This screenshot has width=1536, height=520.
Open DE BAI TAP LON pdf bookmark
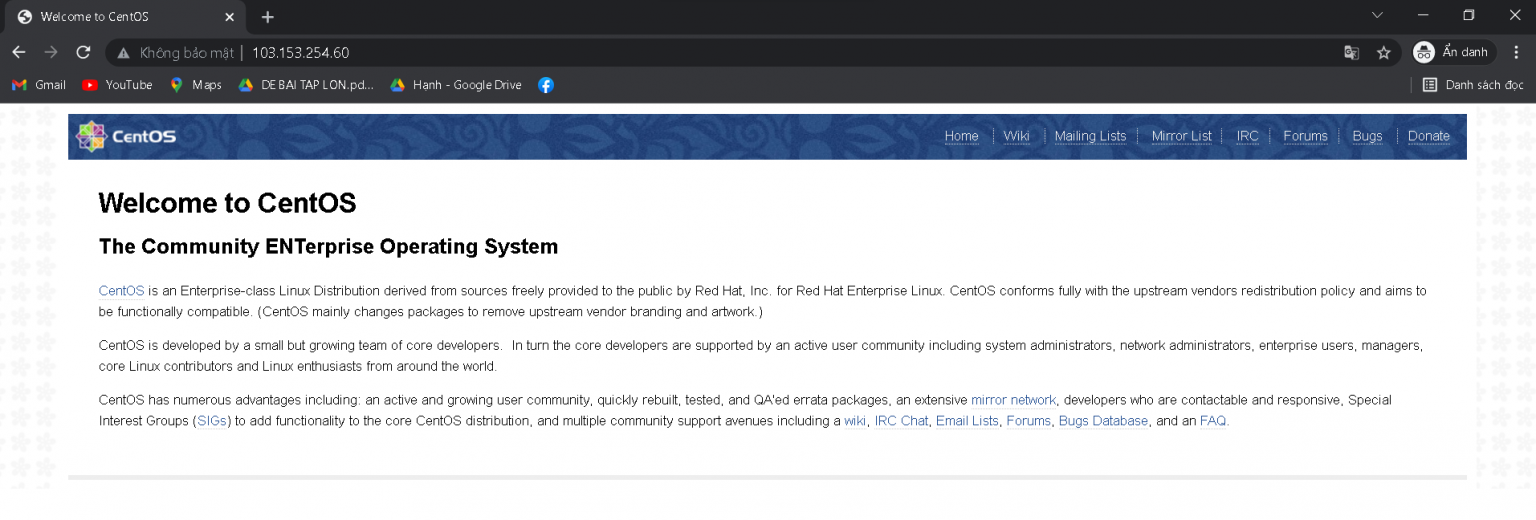(x=306, y=85)
